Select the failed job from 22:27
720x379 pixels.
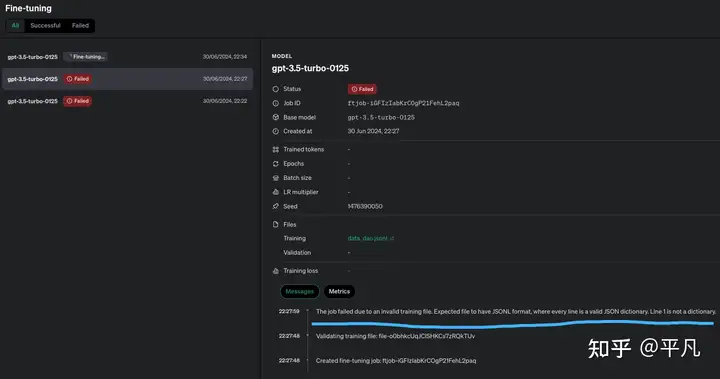point(127,79)
